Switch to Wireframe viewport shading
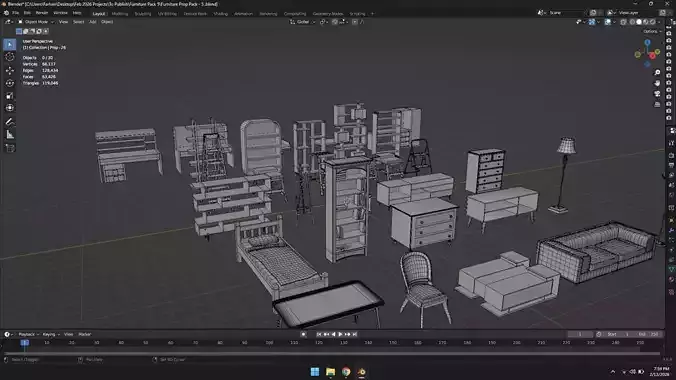The image size is (676, 380). [632, 22]
